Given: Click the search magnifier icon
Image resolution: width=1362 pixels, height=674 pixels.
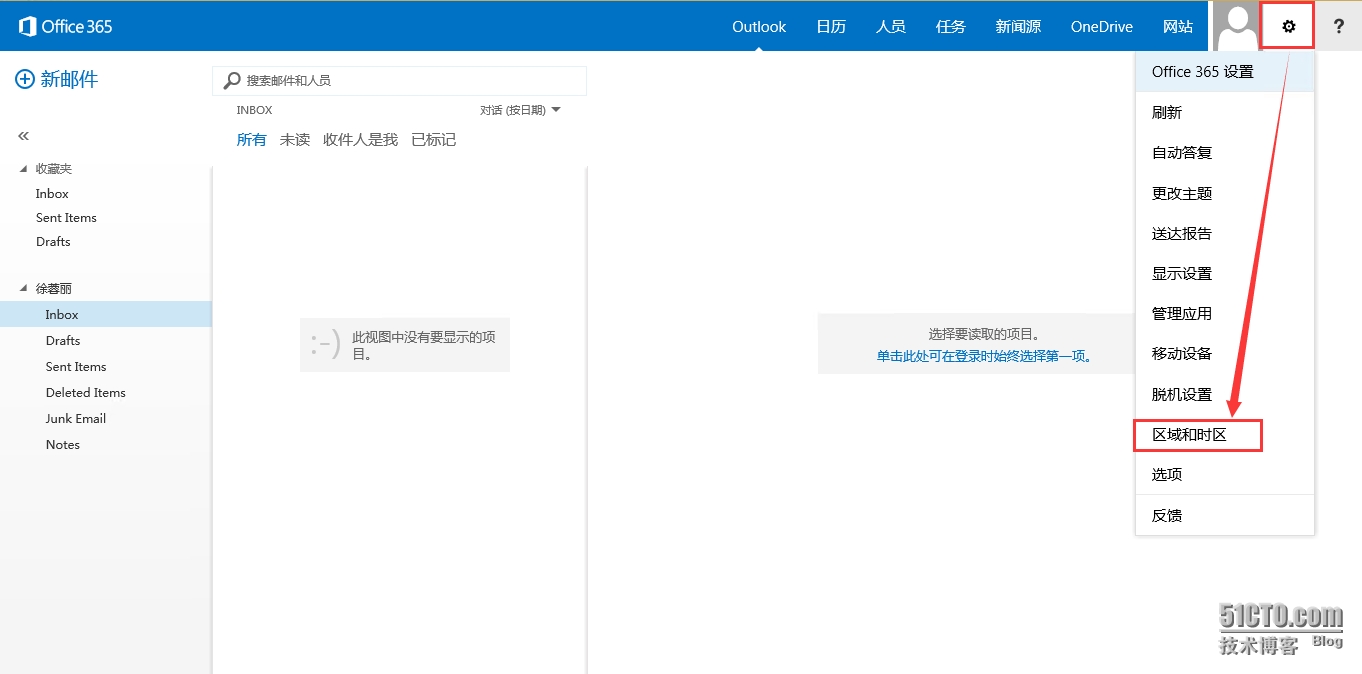Looking at the screenshot, I should click(232, 80).
